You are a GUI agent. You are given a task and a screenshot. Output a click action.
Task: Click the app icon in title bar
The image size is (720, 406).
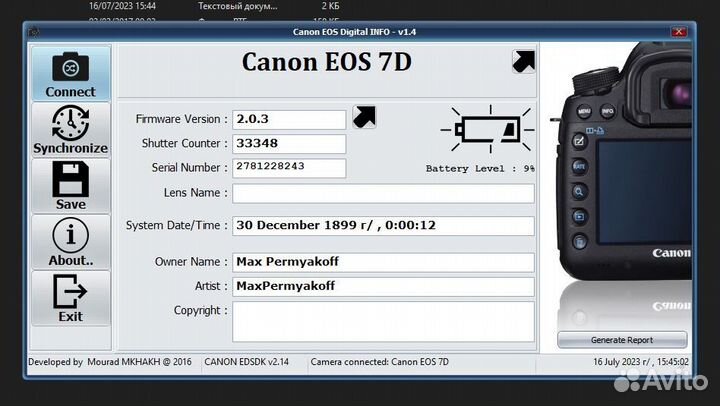[34, 32]
